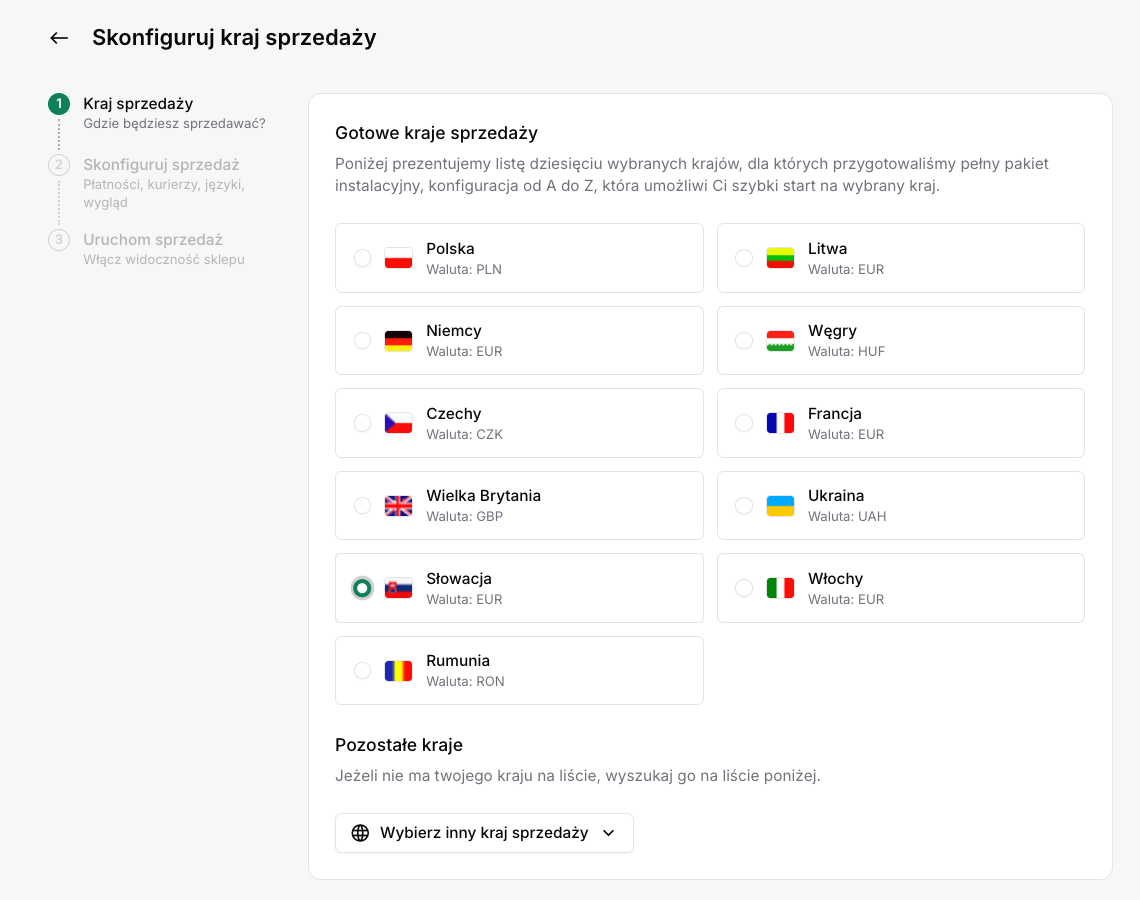Select the Węgry radio button
This screenshot has height=900, width=1140.
pos(744,340)
